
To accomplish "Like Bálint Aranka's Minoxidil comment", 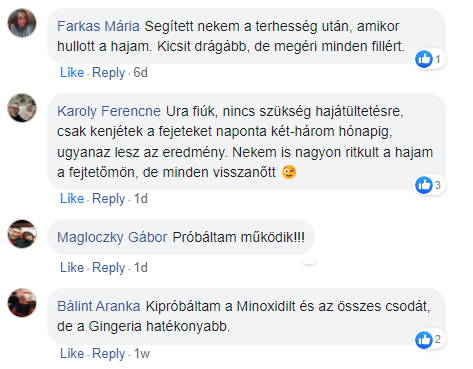I will coord(72,353).
